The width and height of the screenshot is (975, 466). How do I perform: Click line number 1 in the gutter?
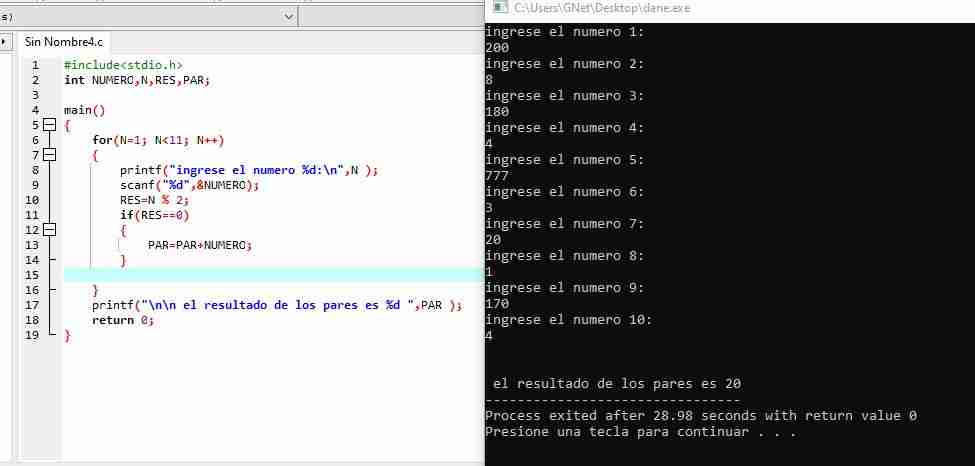[x=35, y=65]
